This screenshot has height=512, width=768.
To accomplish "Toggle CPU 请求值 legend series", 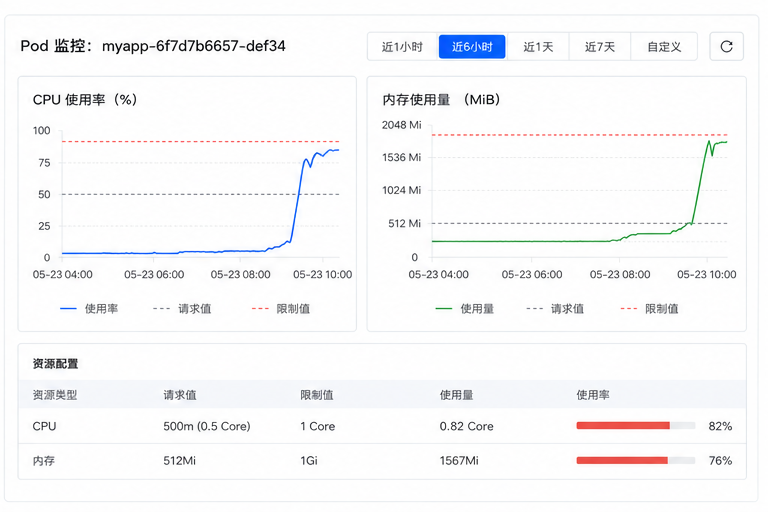I will 182,309.
